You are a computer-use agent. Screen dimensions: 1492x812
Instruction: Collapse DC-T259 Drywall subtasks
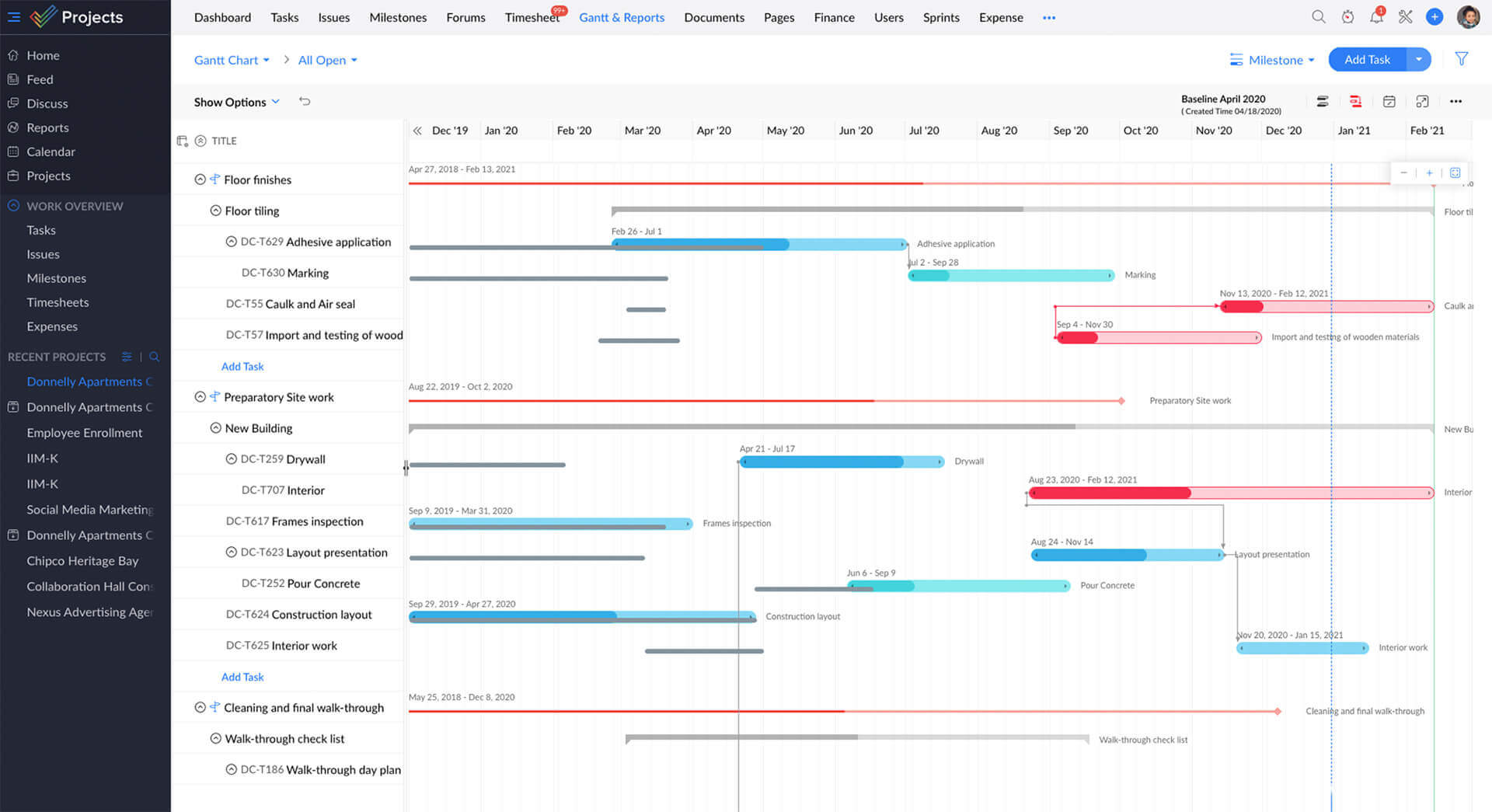pos(231,459)
